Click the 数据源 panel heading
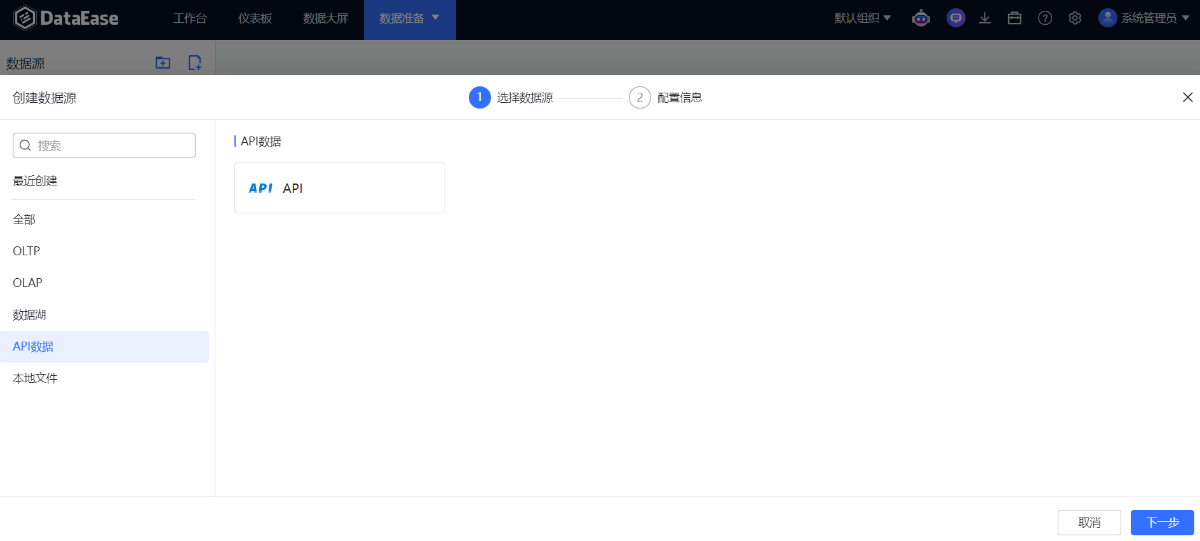The image size is (1200, 541). pyautogui.click(x=24, y=63)
